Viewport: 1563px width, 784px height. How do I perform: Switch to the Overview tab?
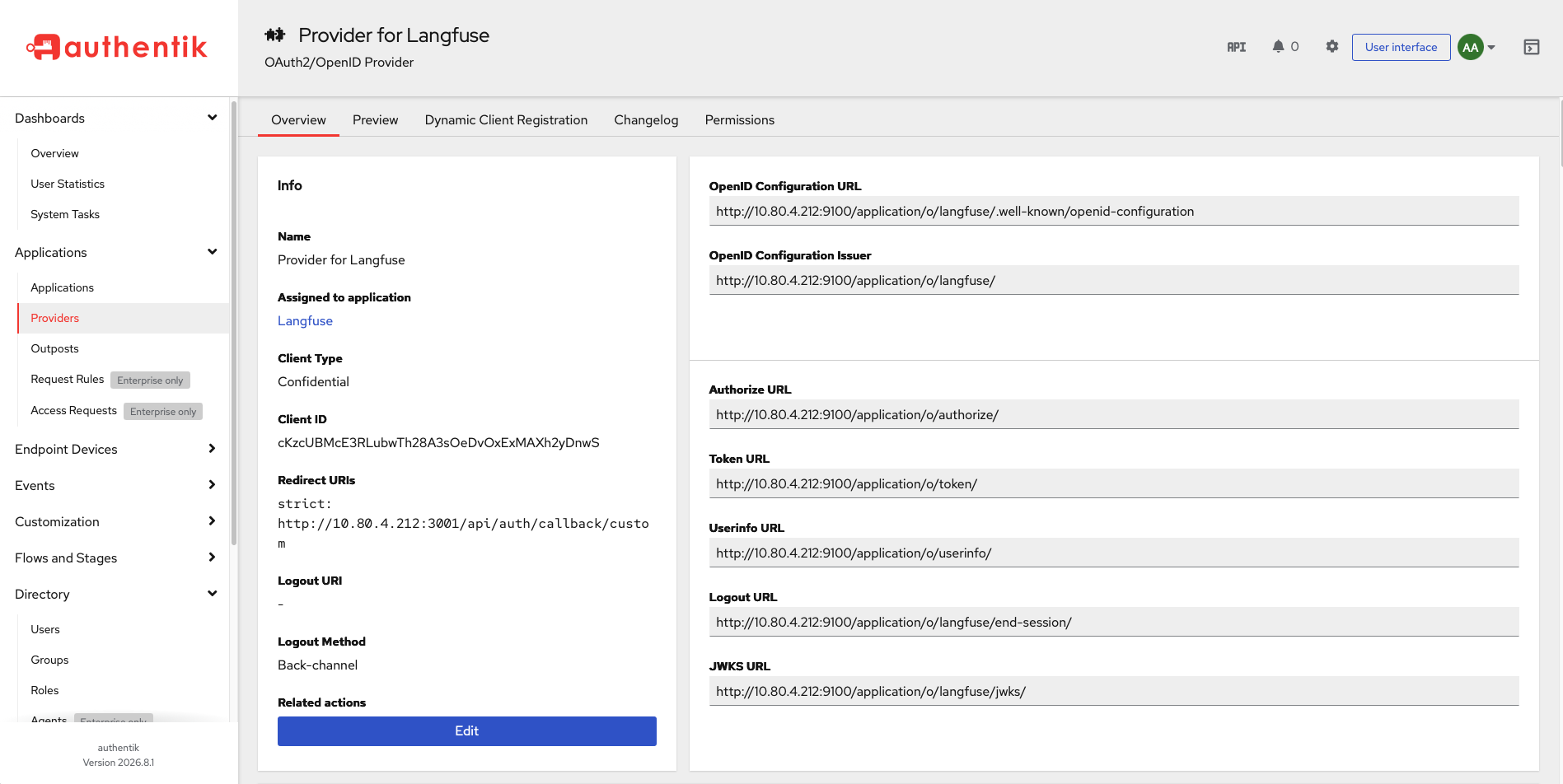pos(298,120)
